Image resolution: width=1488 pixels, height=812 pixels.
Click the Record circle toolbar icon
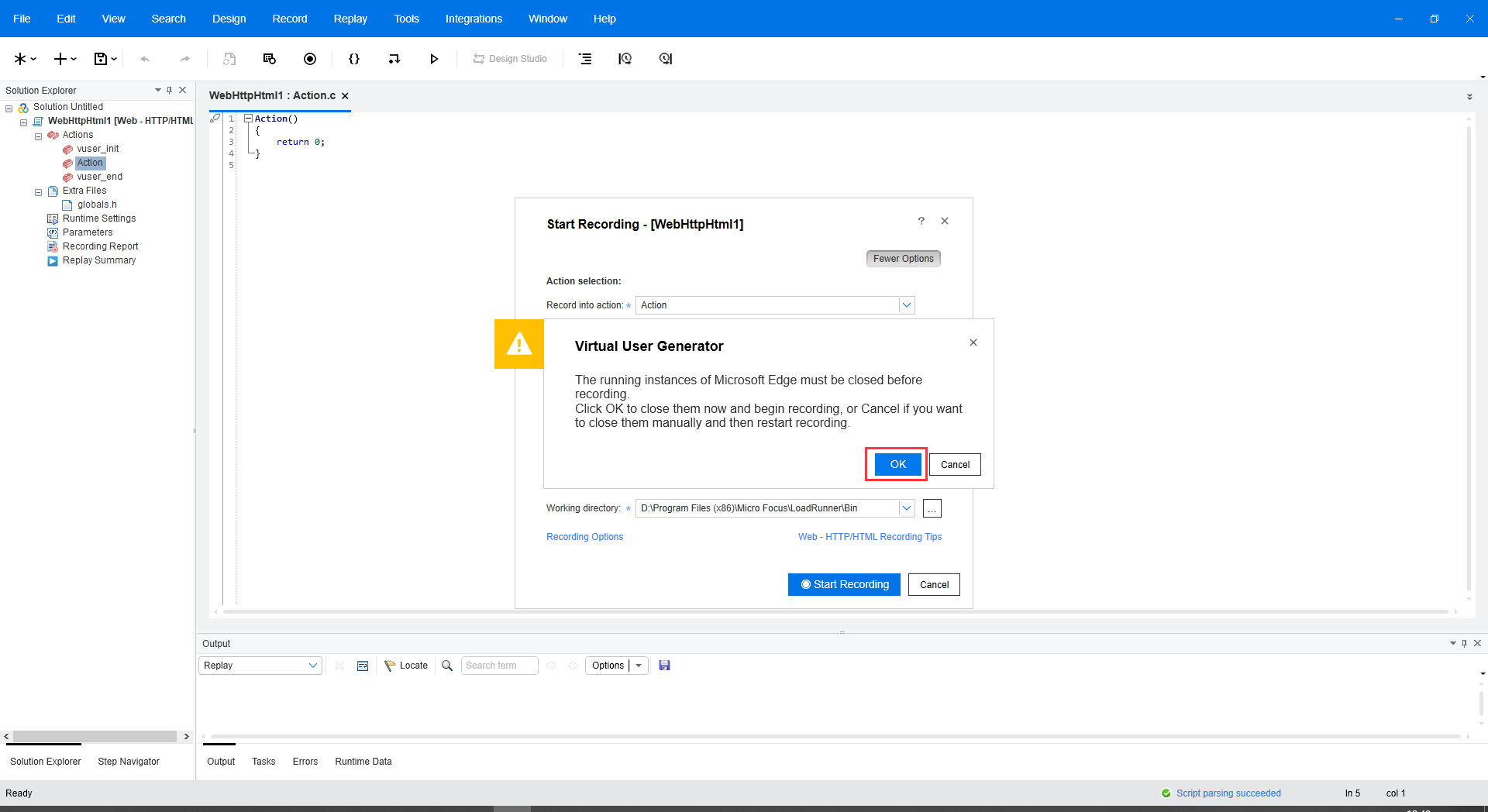tap(310, 59)
